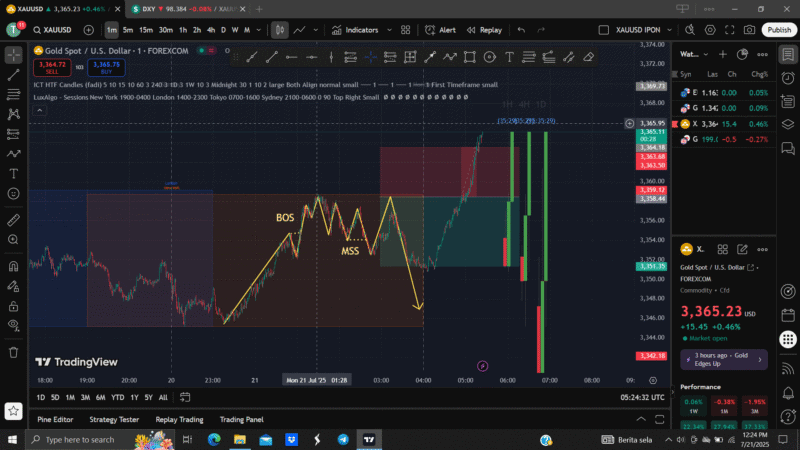Image resolution: width=800 pixels, height=450 pixels.
Task: Expand the Watchlist name dropdown
Action: pos(691,54)
